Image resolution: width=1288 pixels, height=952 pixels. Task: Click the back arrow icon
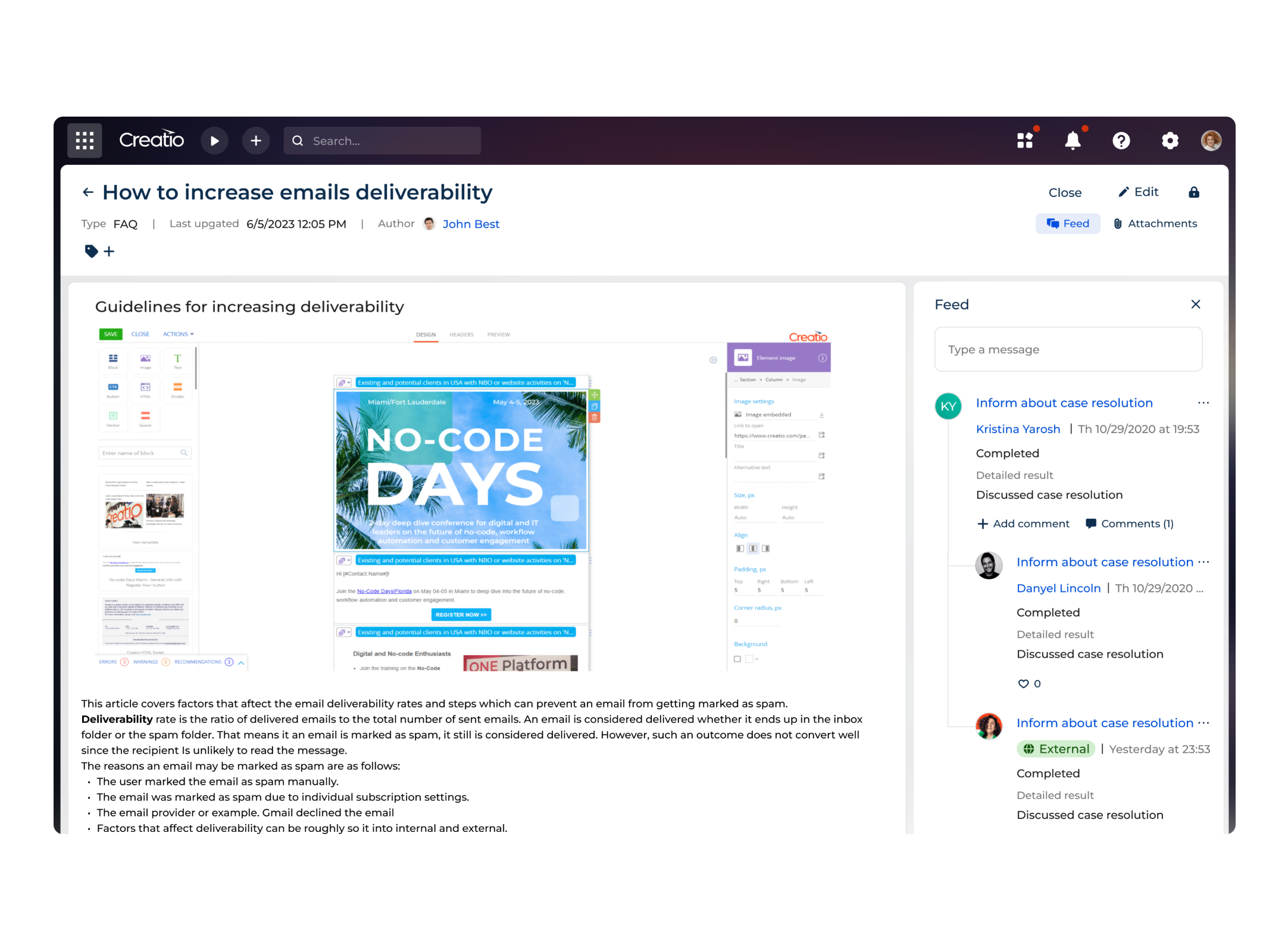pyautogui.click(x=87, y=192)
